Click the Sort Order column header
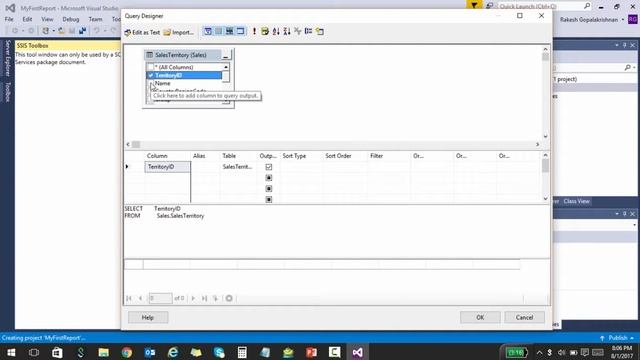640x360 pixels. point(338,156)
